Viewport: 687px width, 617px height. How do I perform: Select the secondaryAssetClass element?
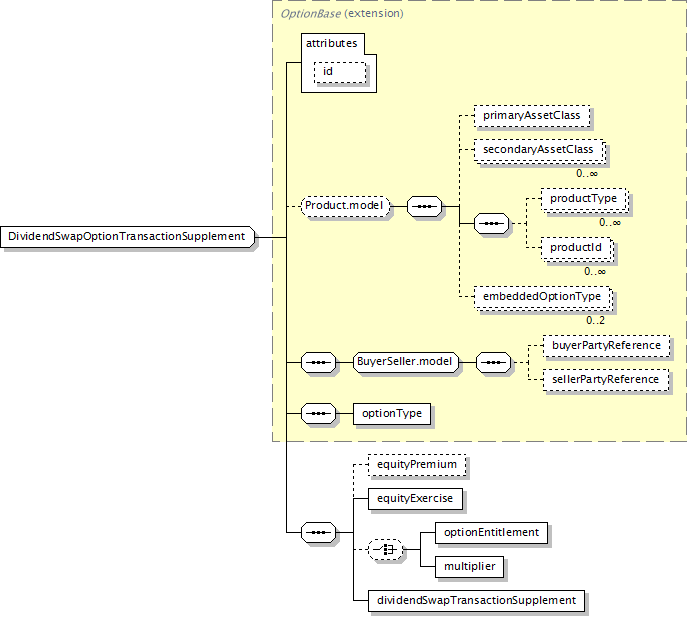pyautogui.click(x=538, y=150)
